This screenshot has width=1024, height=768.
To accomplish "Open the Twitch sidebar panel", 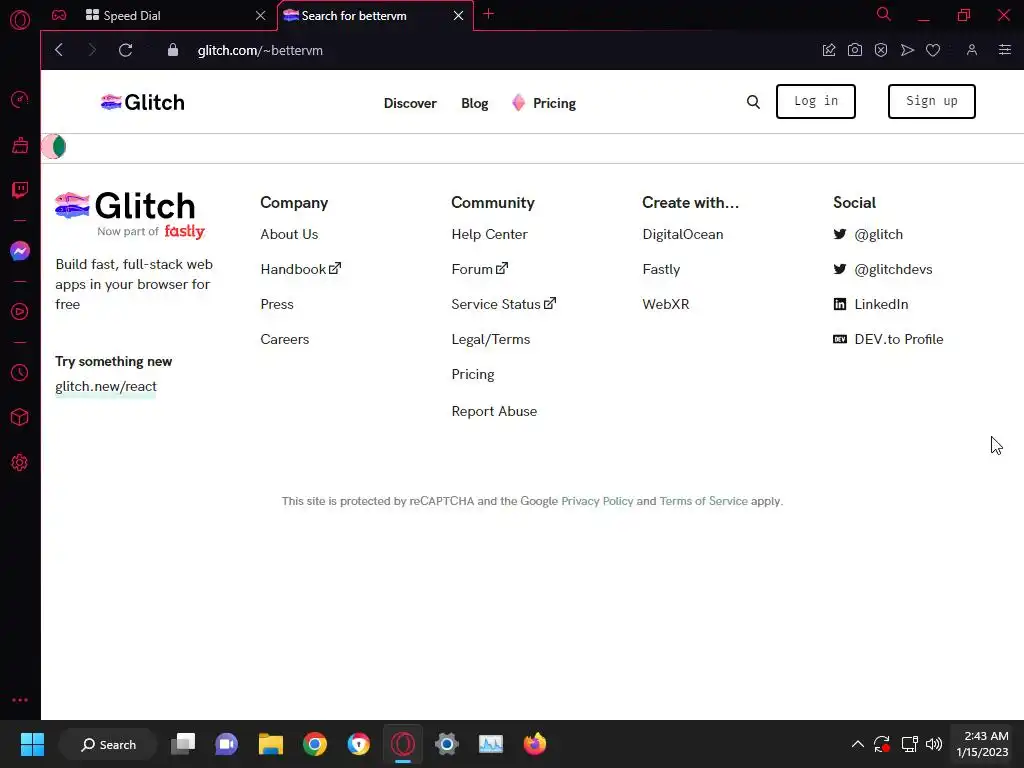I will [x=20, y=190].
